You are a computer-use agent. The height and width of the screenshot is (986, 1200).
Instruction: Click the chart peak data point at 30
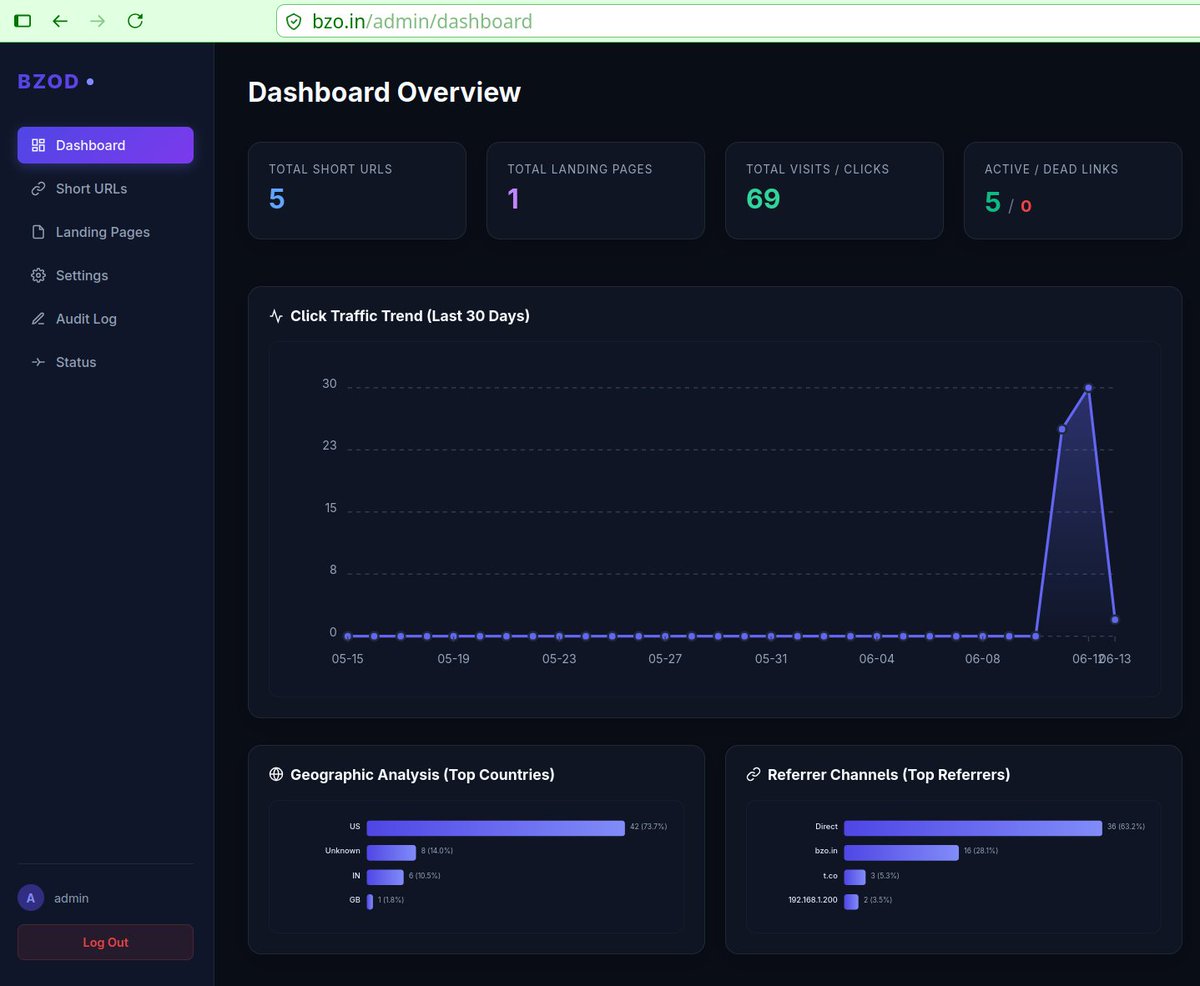pyautogui.click(x=1089, y=387)
